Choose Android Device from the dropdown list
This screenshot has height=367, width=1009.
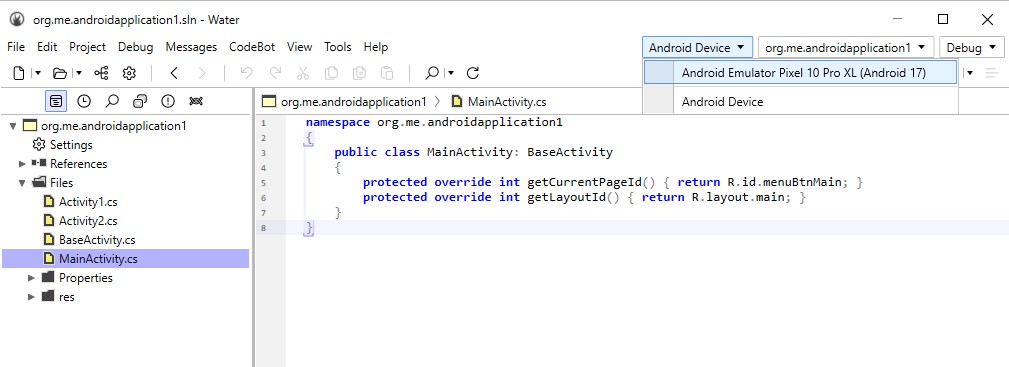pyautogui.click(x=801, y=102)
